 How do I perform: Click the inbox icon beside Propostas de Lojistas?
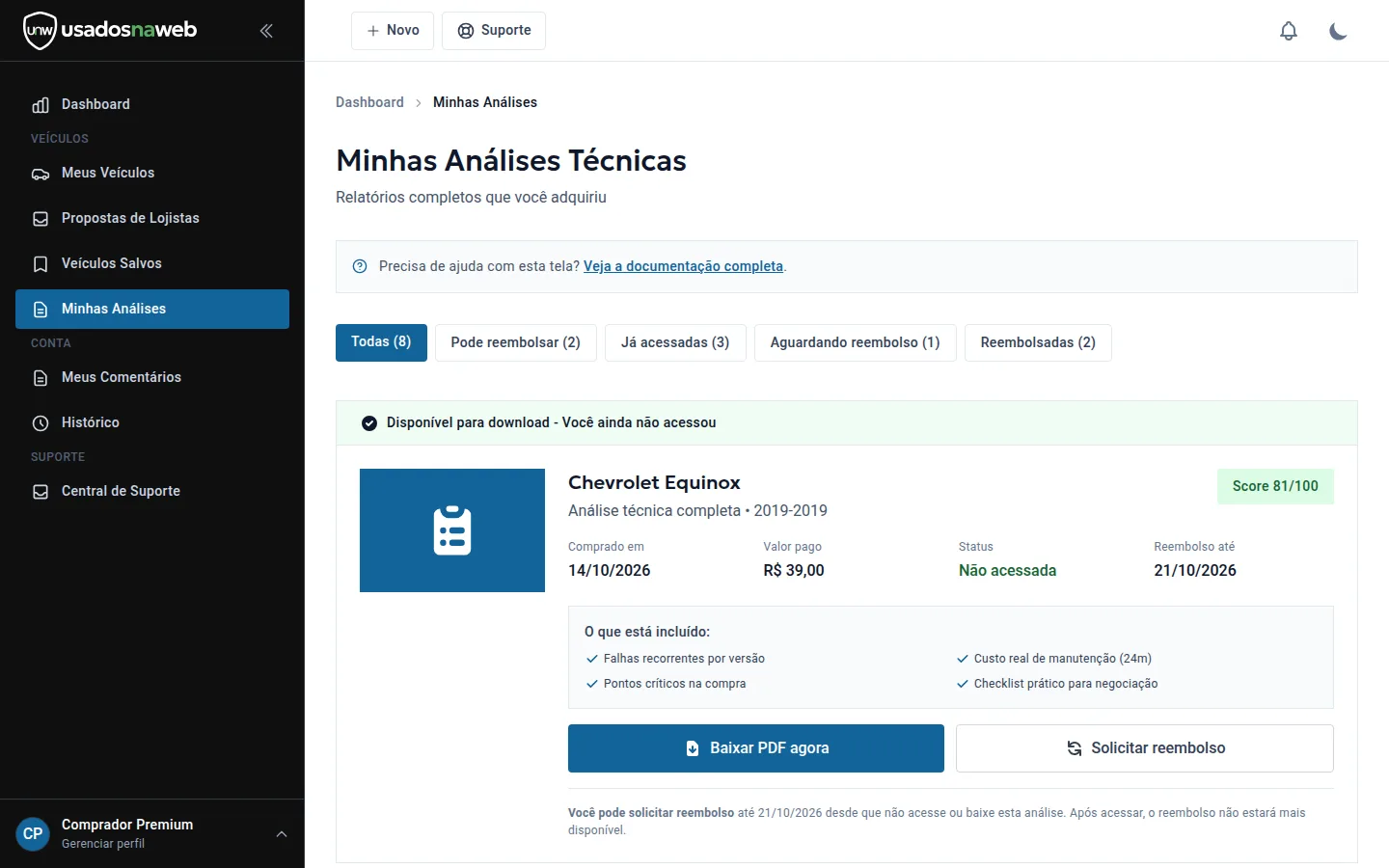41,219
